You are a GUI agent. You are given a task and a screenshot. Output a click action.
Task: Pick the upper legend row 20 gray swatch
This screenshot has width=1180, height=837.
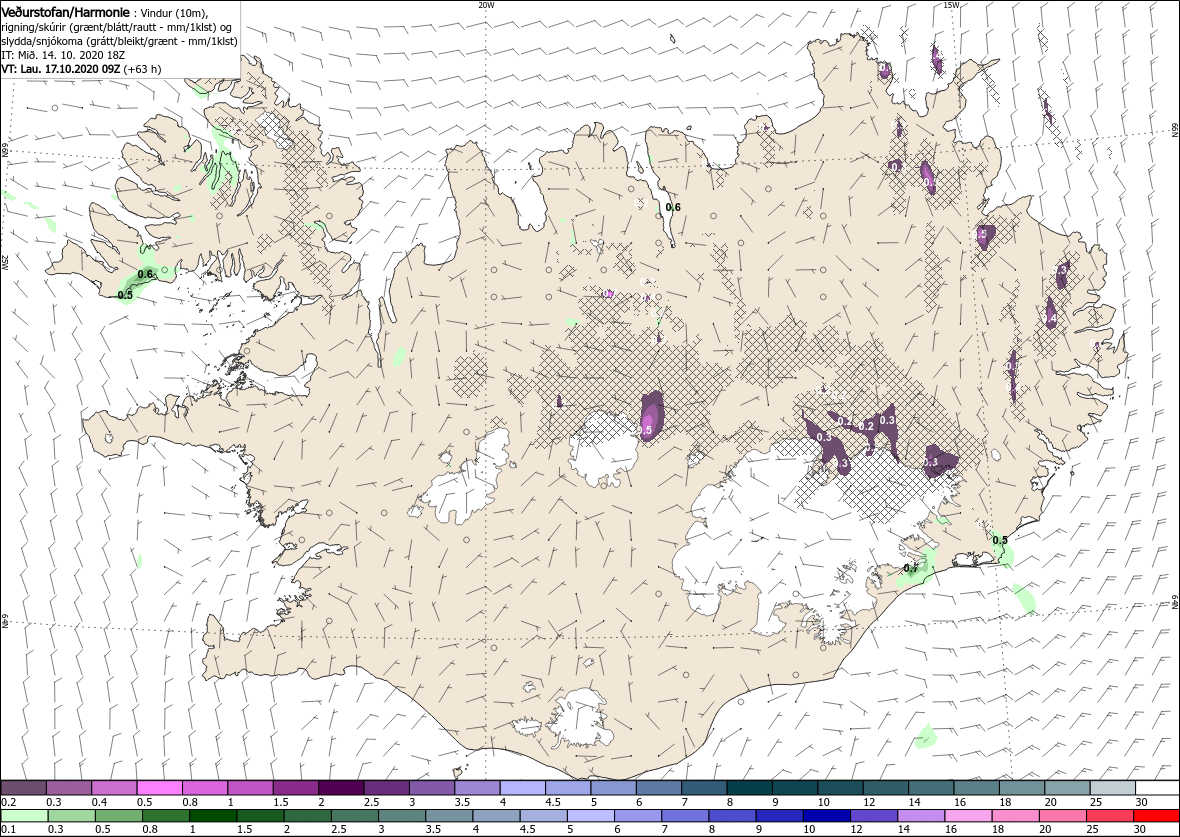(x=1066, y=787)
